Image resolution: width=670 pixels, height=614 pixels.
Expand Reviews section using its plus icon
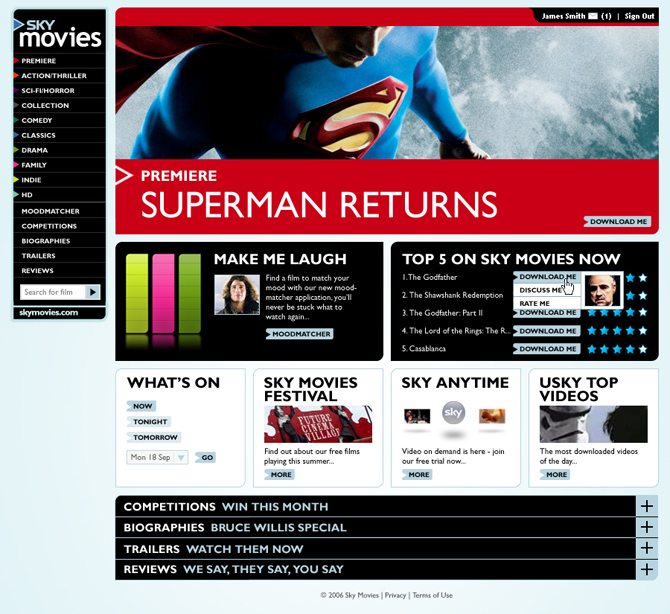[x=646, y=569]
